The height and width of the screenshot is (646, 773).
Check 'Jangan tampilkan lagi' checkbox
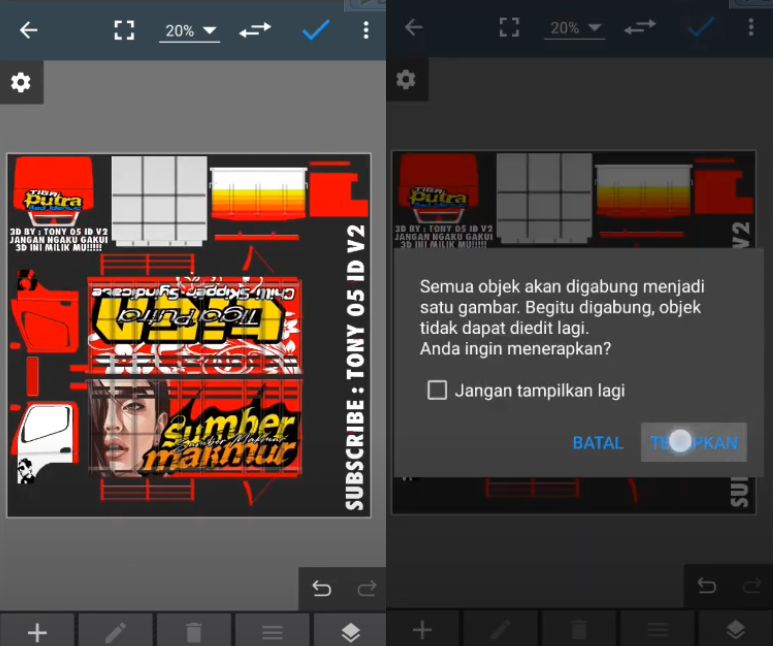tap(437, 390)
